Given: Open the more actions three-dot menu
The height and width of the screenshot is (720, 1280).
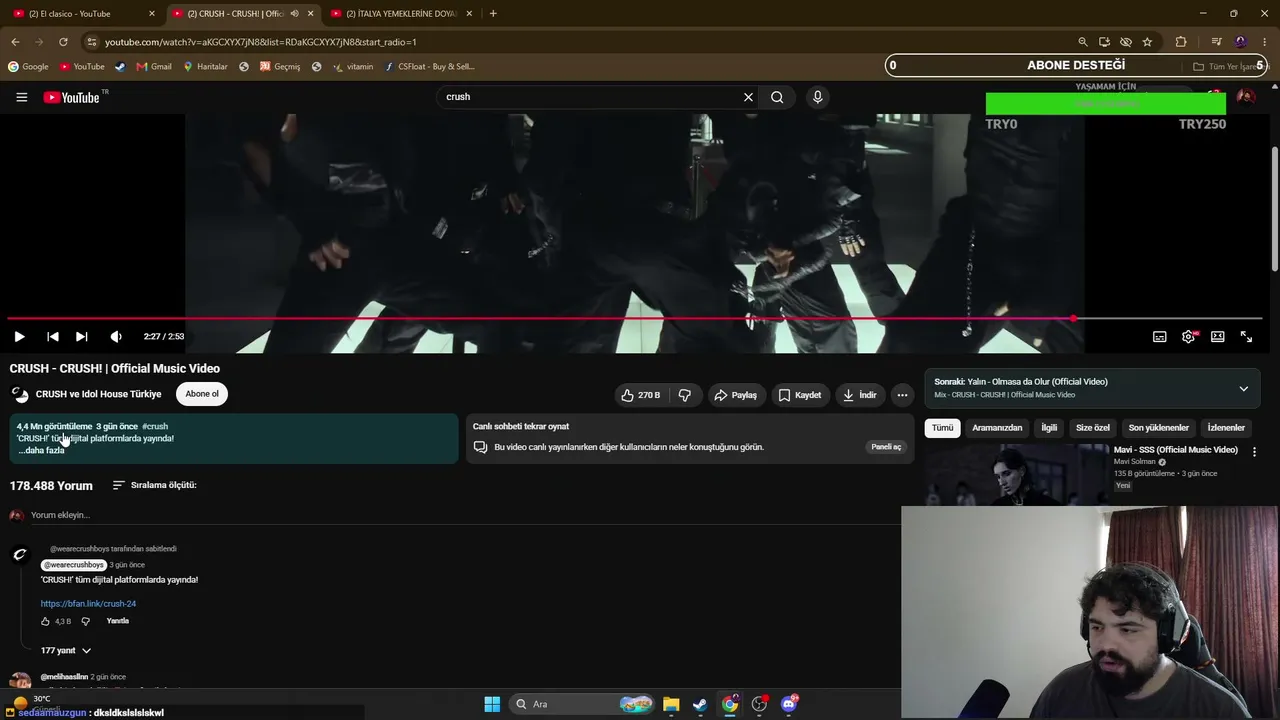Looking at the screenshot, I should click(x=902, y=395).
